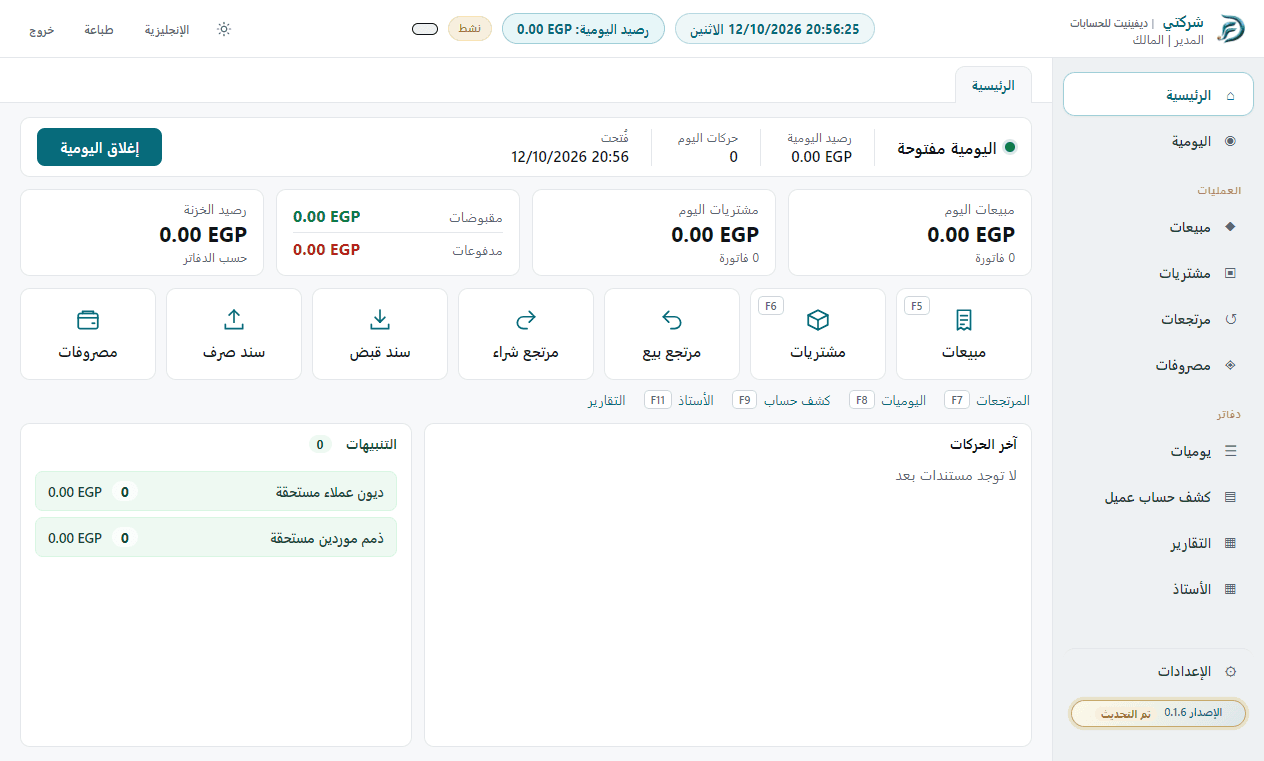Click the المرتجعات F7 shortcut link
This screenshot has width=1264, height=761.
987,400
